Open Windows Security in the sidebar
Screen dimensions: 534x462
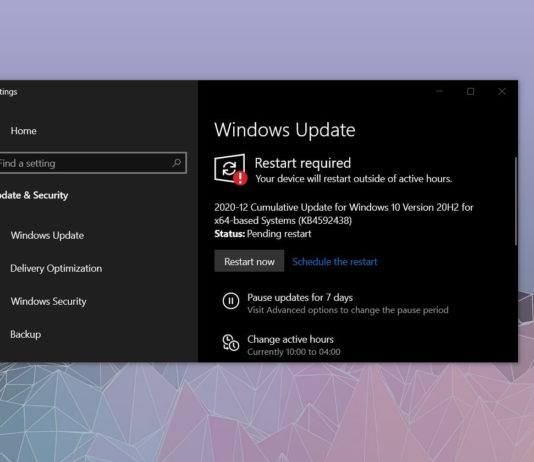48,301
